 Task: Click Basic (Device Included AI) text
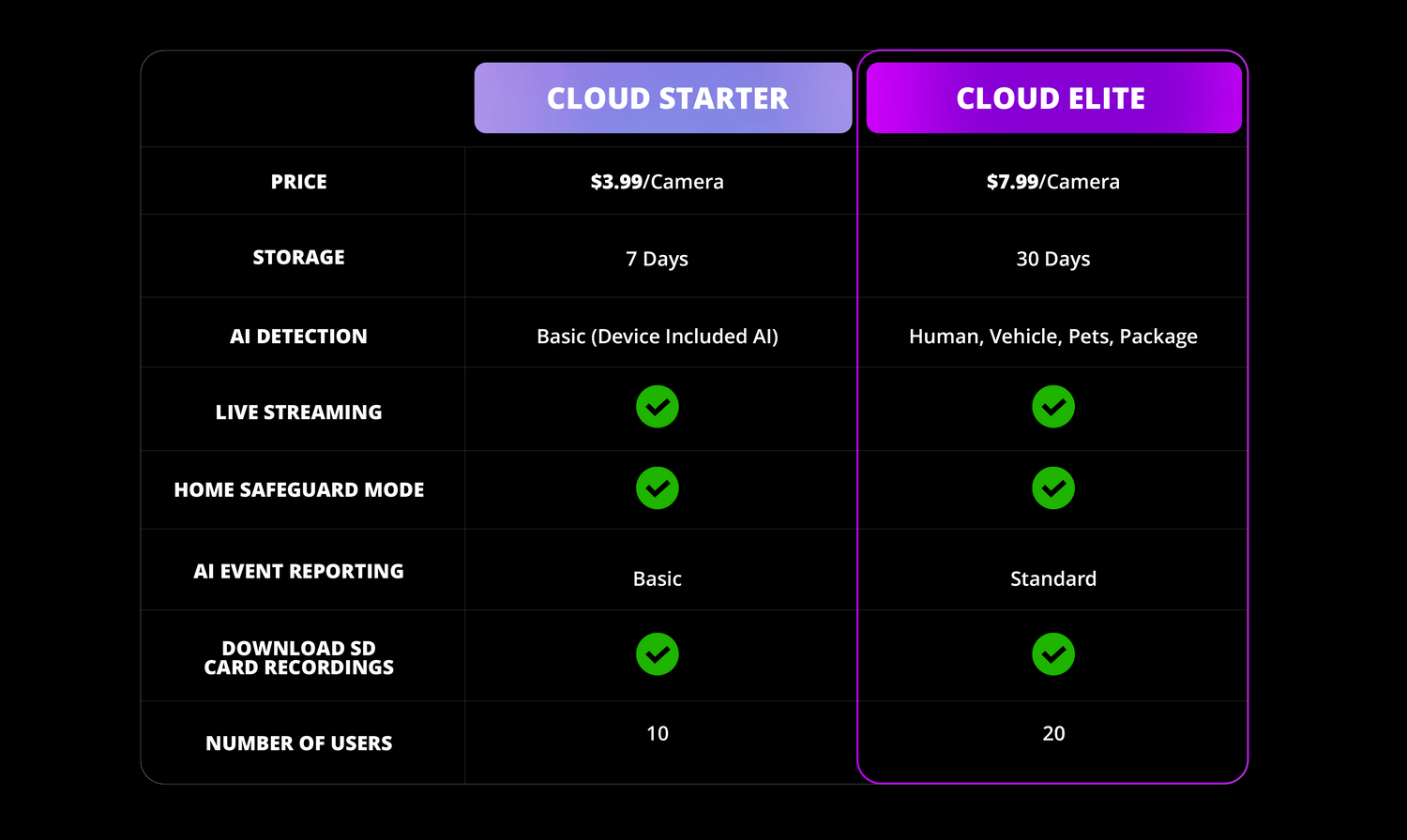[x=657, y=337]
